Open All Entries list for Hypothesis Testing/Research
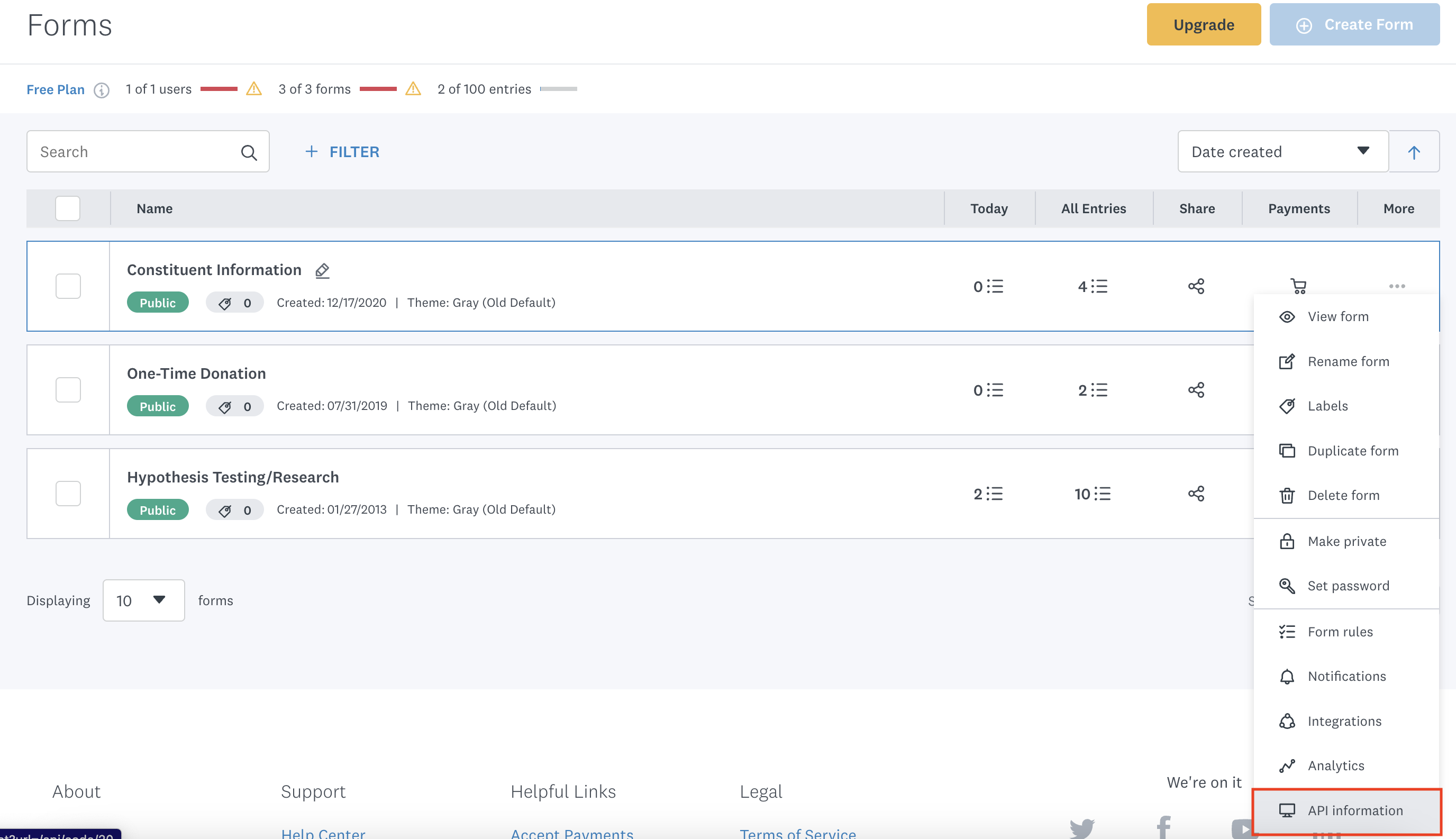Screen dimensions: 1456x839 click(1092, 494)
